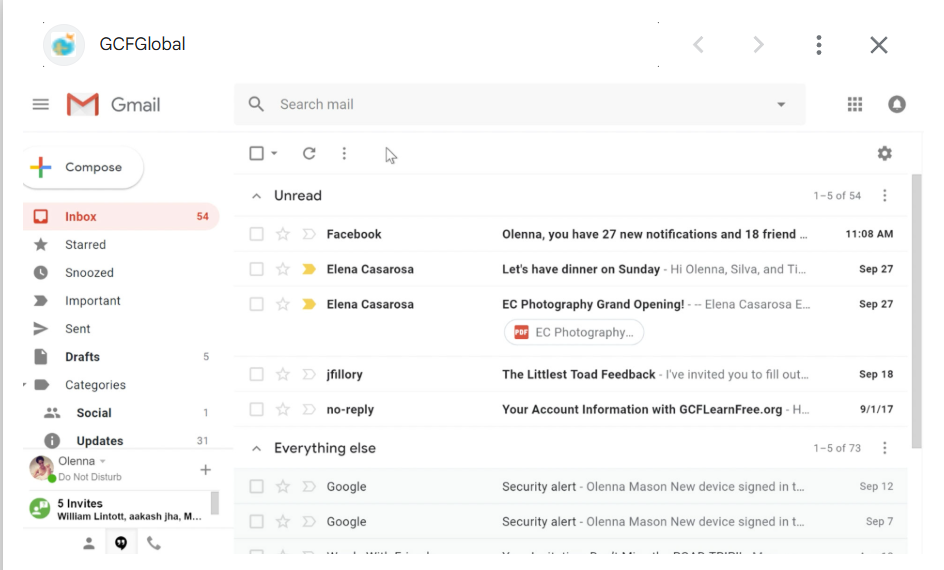Open the Starred folder

coord(121,244)
